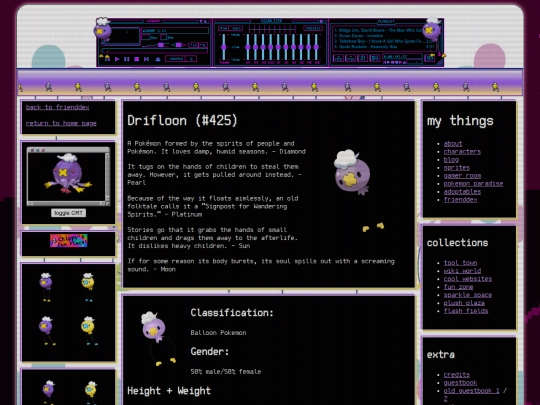This screenshot has height=405, width=540.
Task: Open the equalizer Presets menu
Action: click(313, 28)
